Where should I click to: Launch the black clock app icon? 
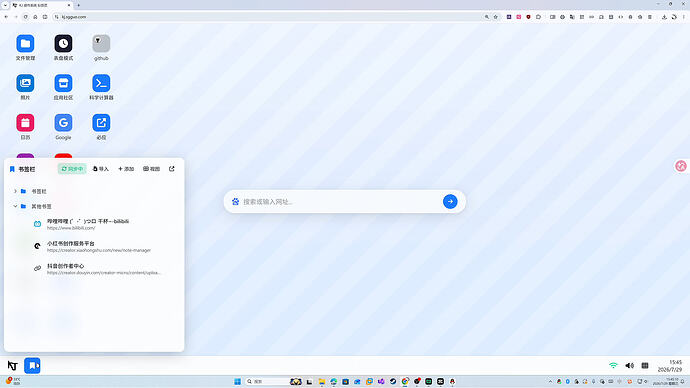pyautogui.click(x=63, y=44)
